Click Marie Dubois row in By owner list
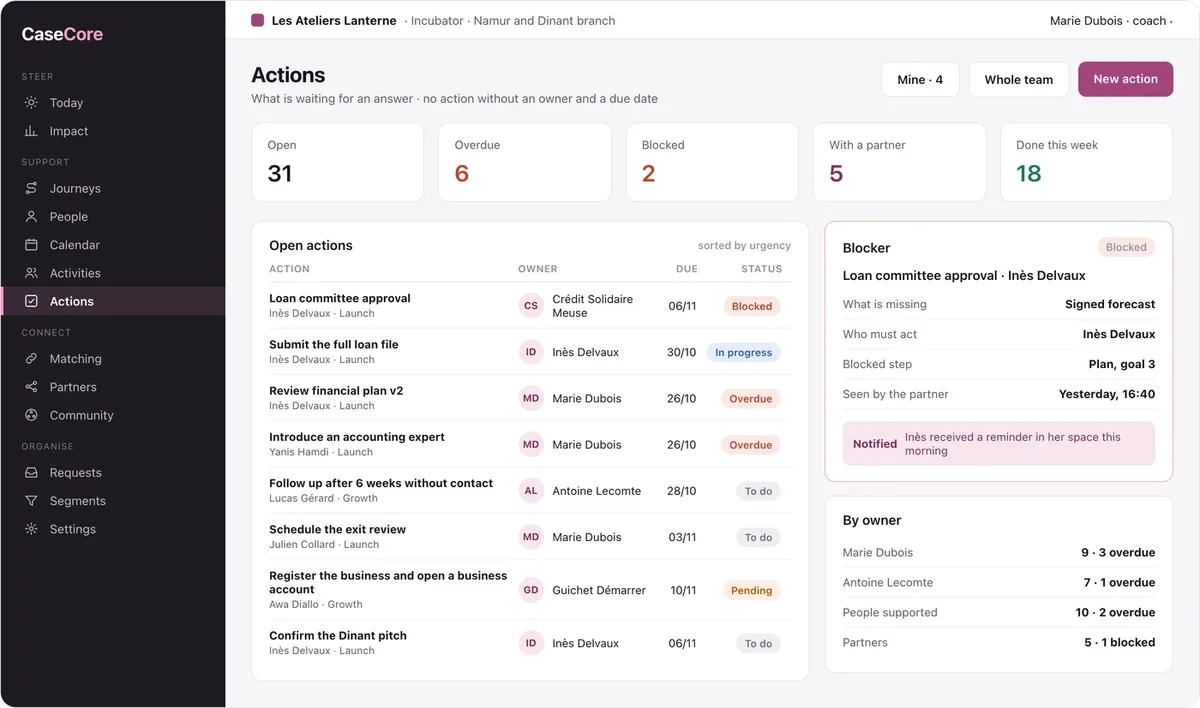The width and height of the screenshot is (1200, 708). [999, 552]
